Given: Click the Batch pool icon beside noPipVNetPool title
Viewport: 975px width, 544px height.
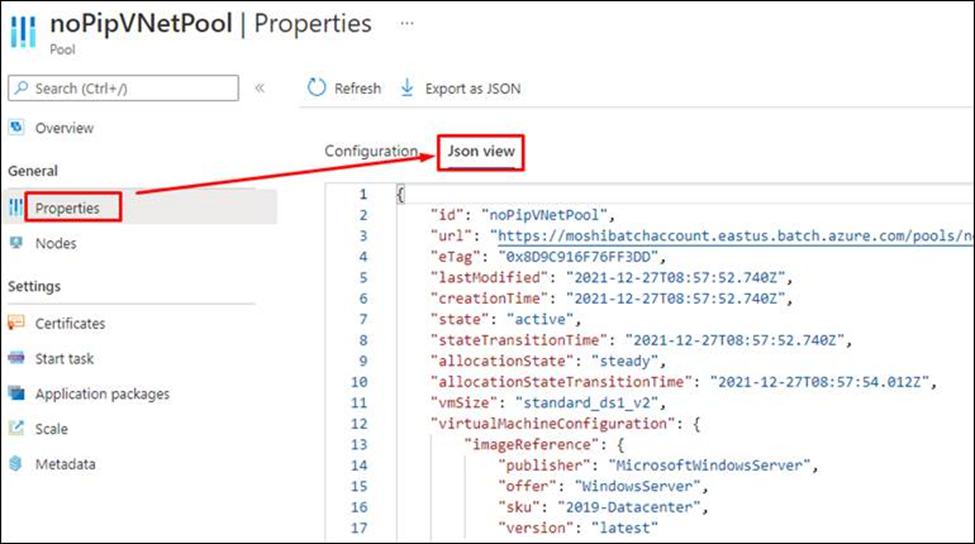Looking at the screenshot, I should point(23,31).
